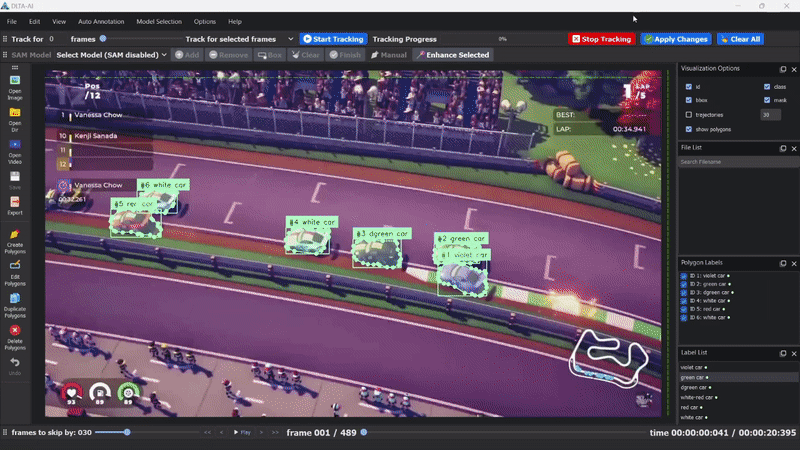Skip backward with the double-left arrow
This screenshot has height=450, width=800.
[x=207, y=432]
